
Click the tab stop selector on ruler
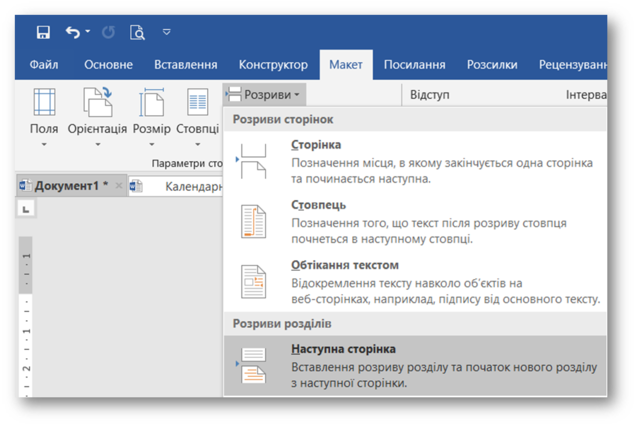click(26, 209)
